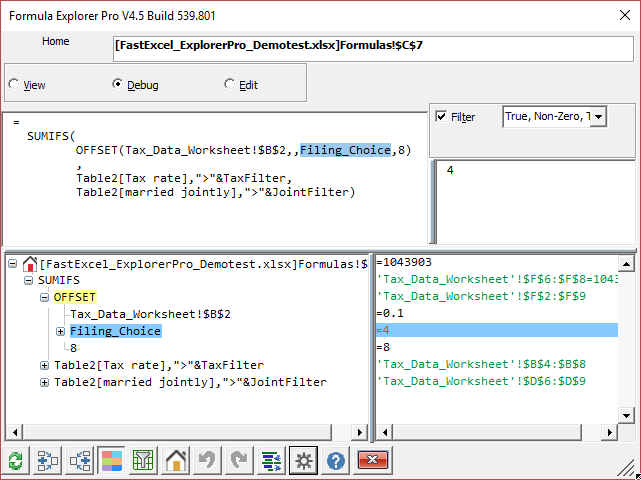641x480 pixels.
Task: Click results pane scroll down arrow
Action: tap(626, 416)
